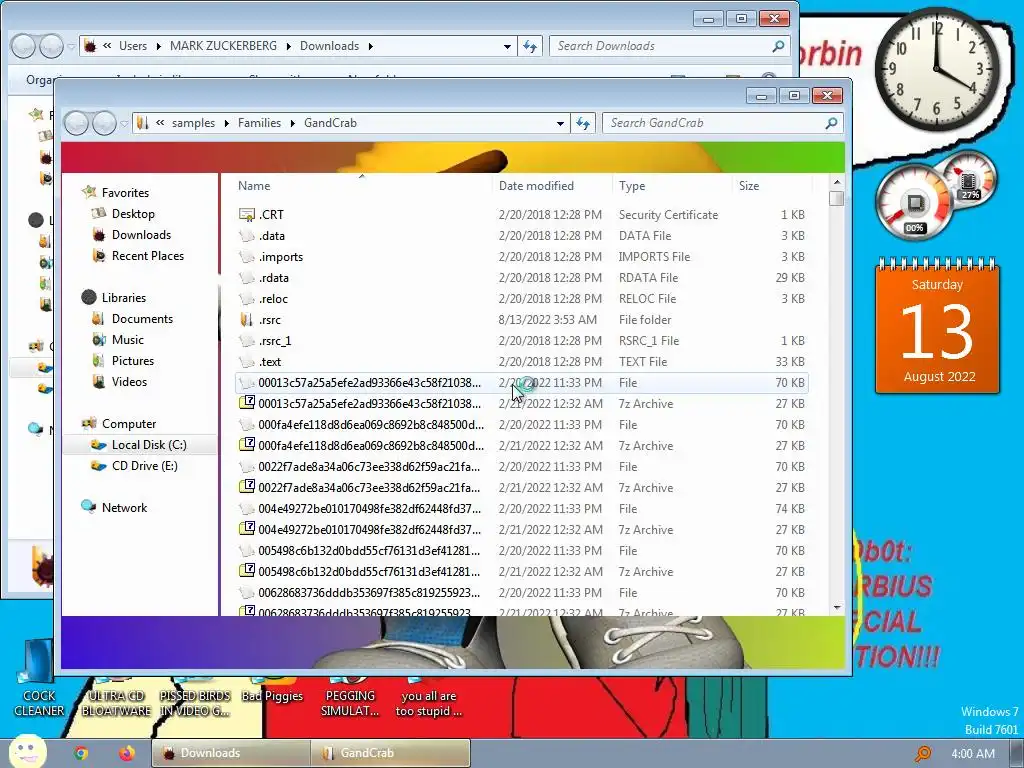Select Computer in the navigation pane
The image size is (1024, 768).
(x=129, y=423)
